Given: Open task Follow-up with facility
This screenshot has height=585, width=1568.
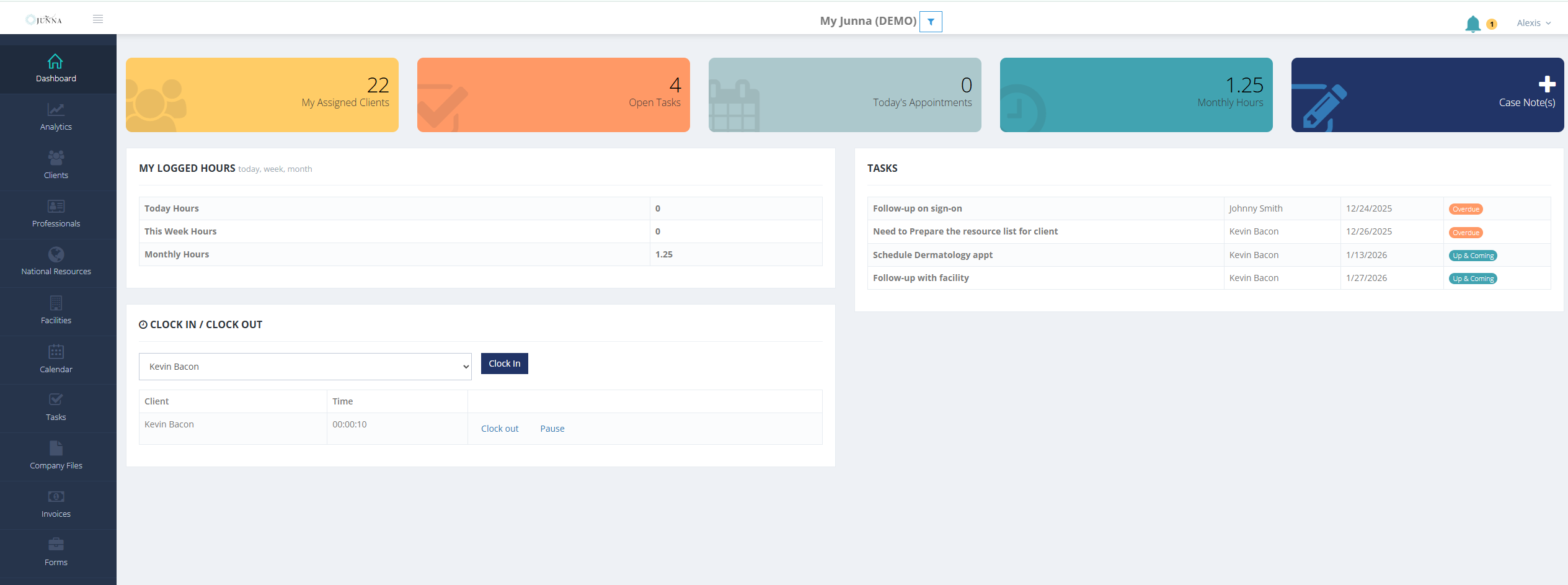Looking at the screenshot, I should (x=921, y=278).
